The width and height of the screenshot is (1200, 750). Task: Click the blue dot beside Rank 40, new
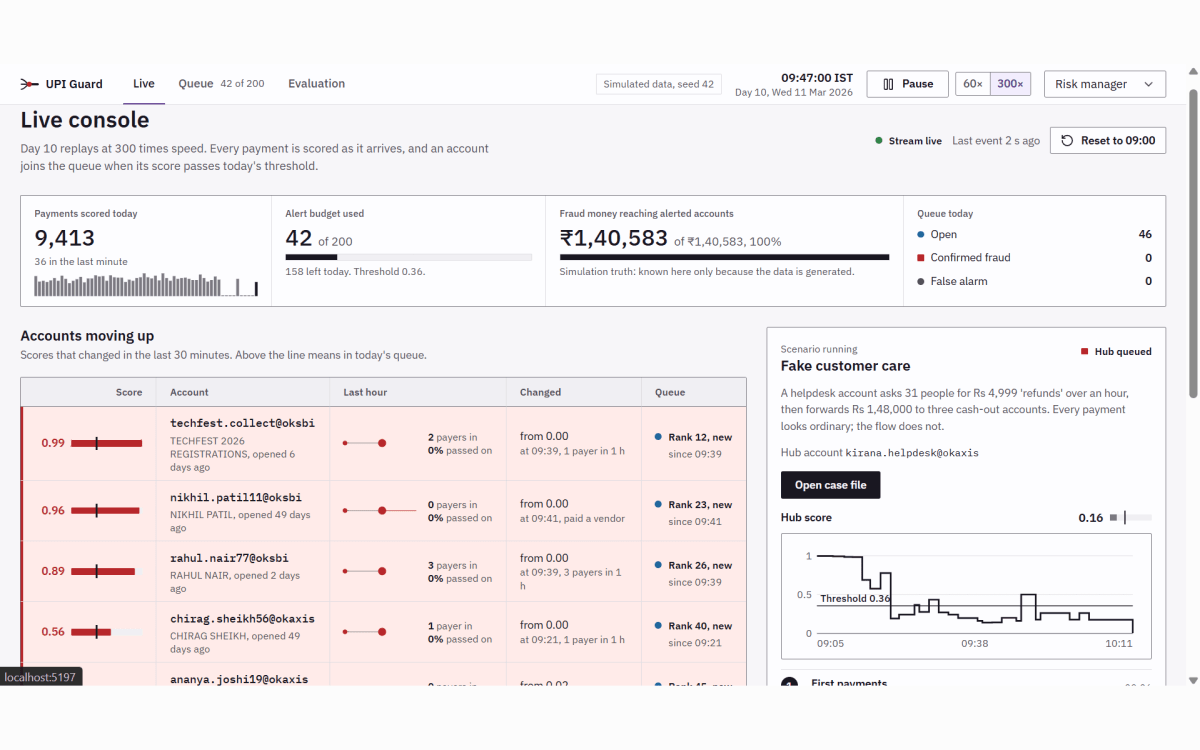pos(658,626)
